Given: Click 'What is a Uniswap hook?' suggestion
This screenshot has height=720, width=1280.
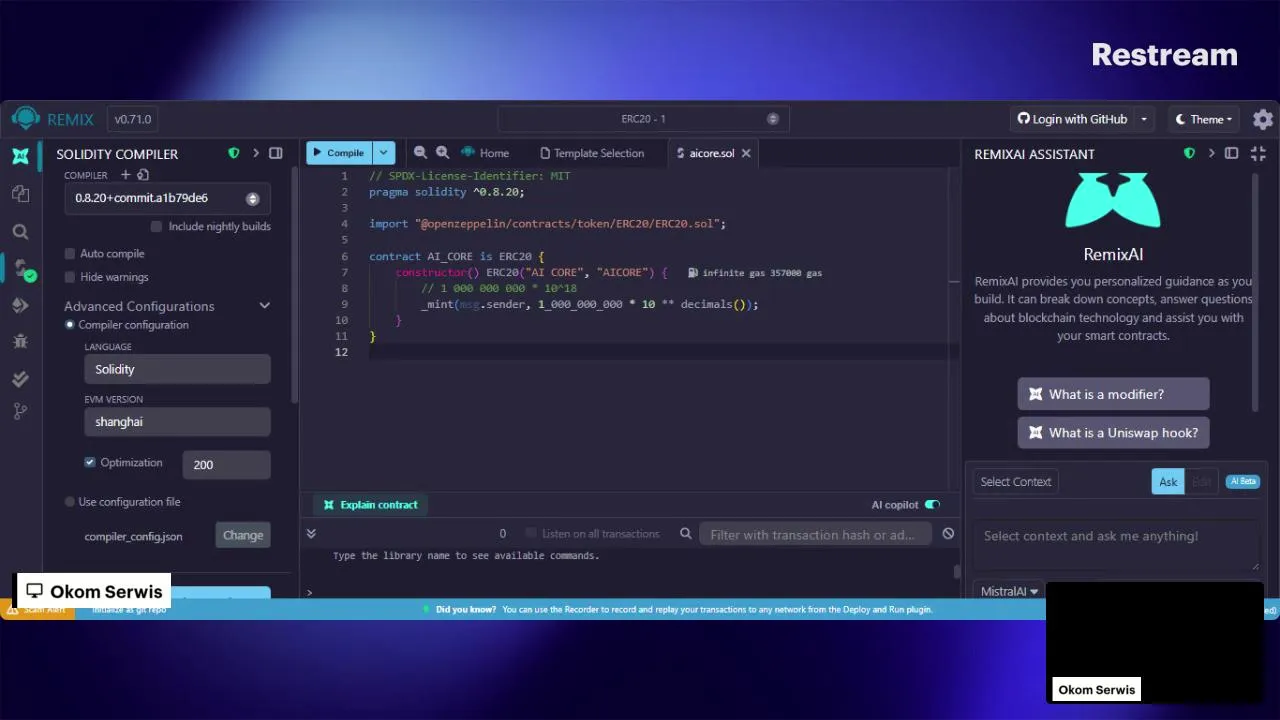Looking at the screenshot, I should (x=1113, y=433).
